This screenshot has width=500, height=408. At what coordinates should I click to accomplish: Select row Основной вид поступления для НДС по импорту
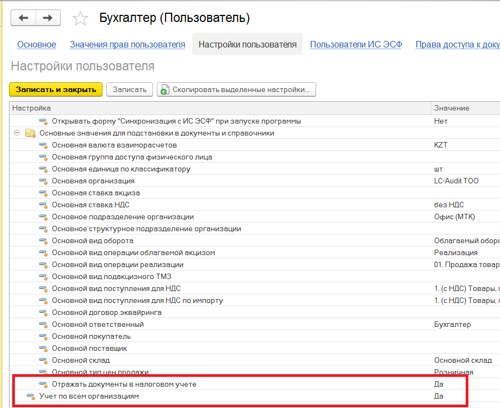point(255,301)
